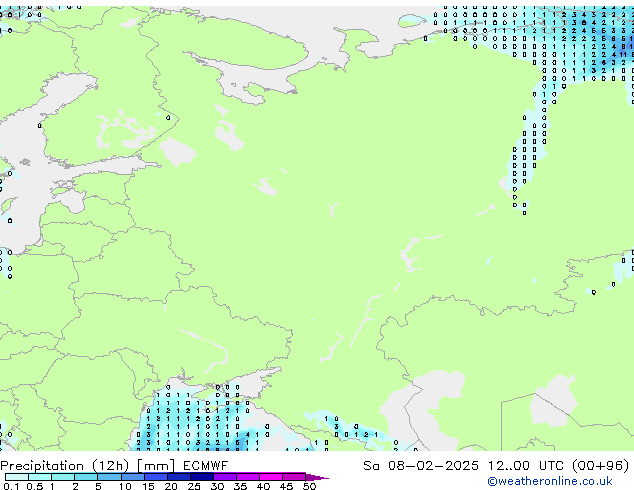
Task: Select the 45–50 mm legend swatch
Action: pyautogui.click(x=294, y=477)
